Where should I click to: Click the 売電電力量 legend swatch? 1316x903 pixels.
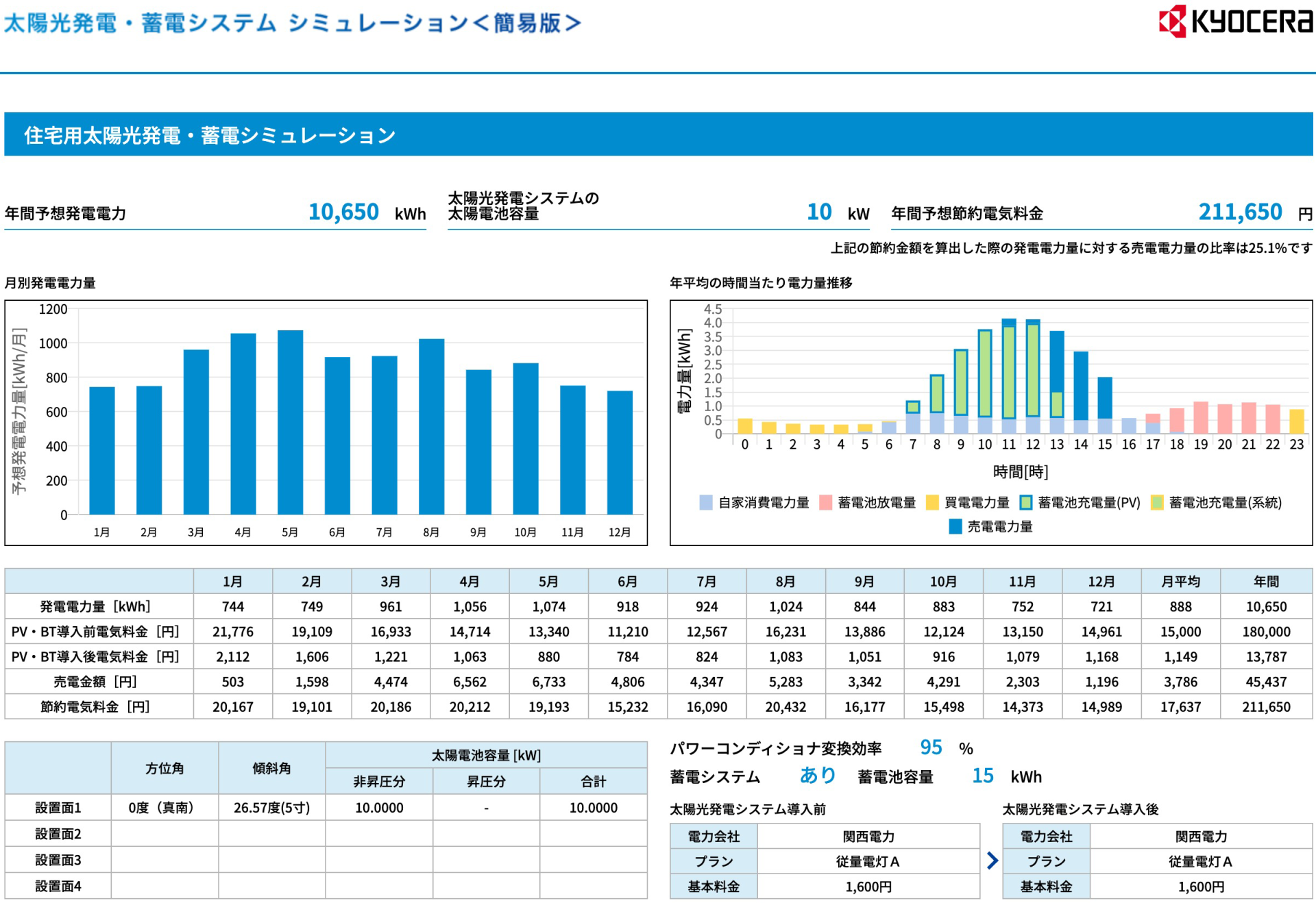(955, 526)
